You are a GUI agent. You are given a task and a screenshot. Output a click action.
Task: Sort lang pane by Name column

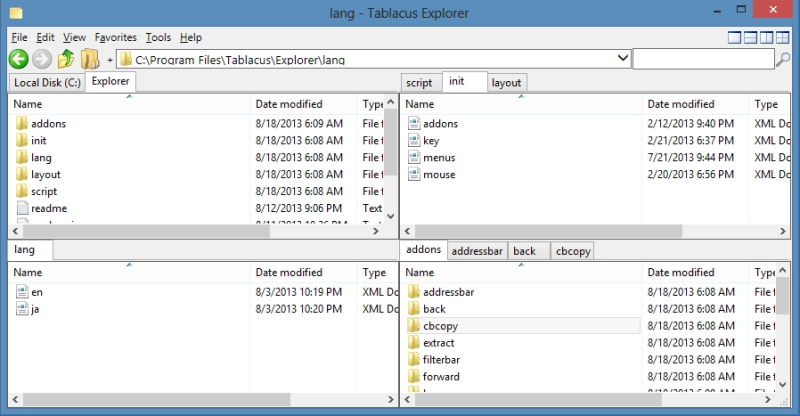click(x=129, y=273)
